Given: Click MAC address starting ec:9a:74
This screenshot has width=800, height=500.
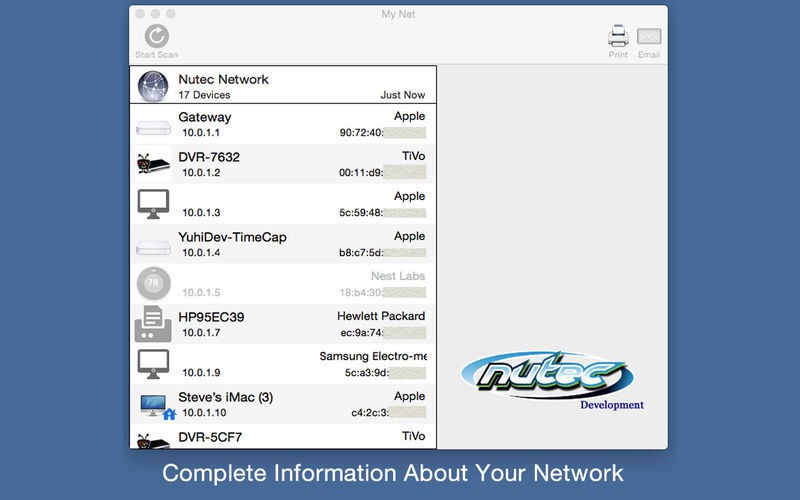Looking at the screenshot, I should coord(383,333).
